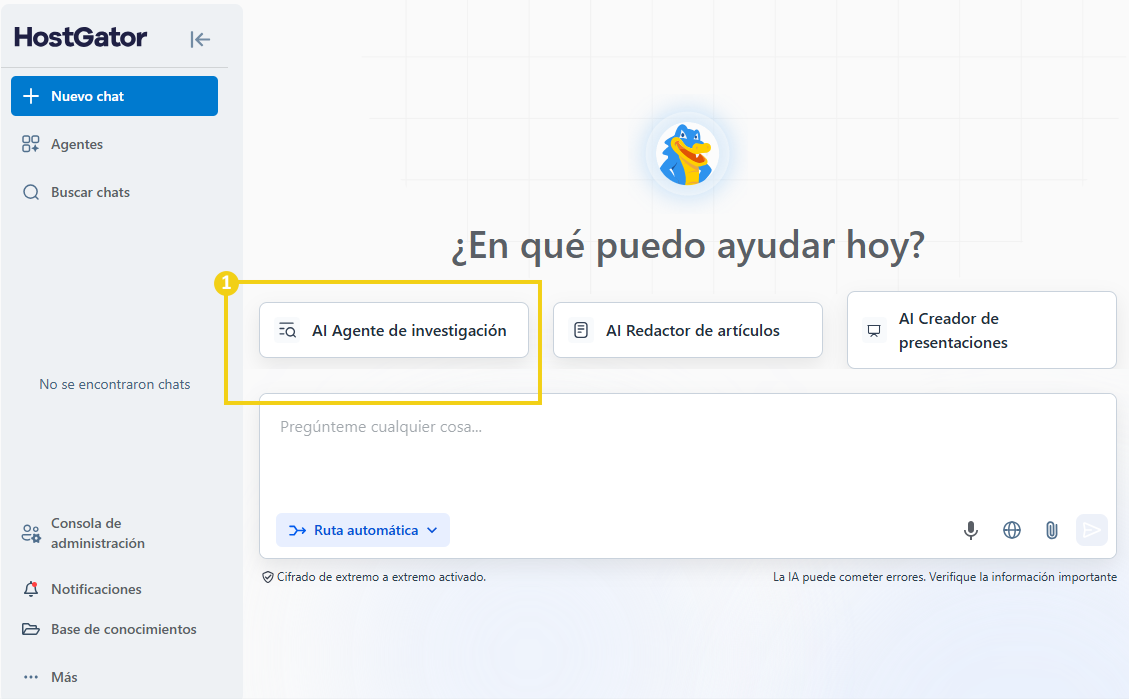This screenshot has width=1129, height=699.
Task: Toggle web search globe icon
Action: pos(1012,531)
